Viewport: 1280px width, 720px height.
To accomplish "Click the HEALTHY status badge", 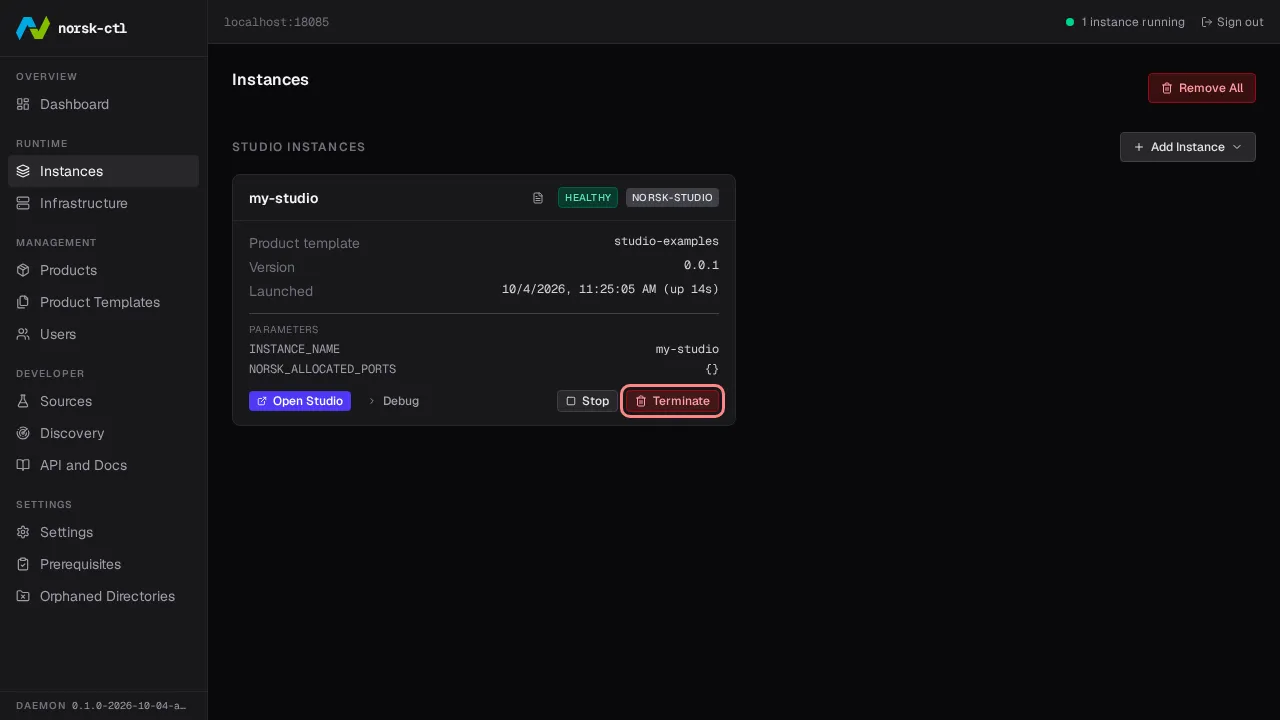I will click(x=588, y=198).
